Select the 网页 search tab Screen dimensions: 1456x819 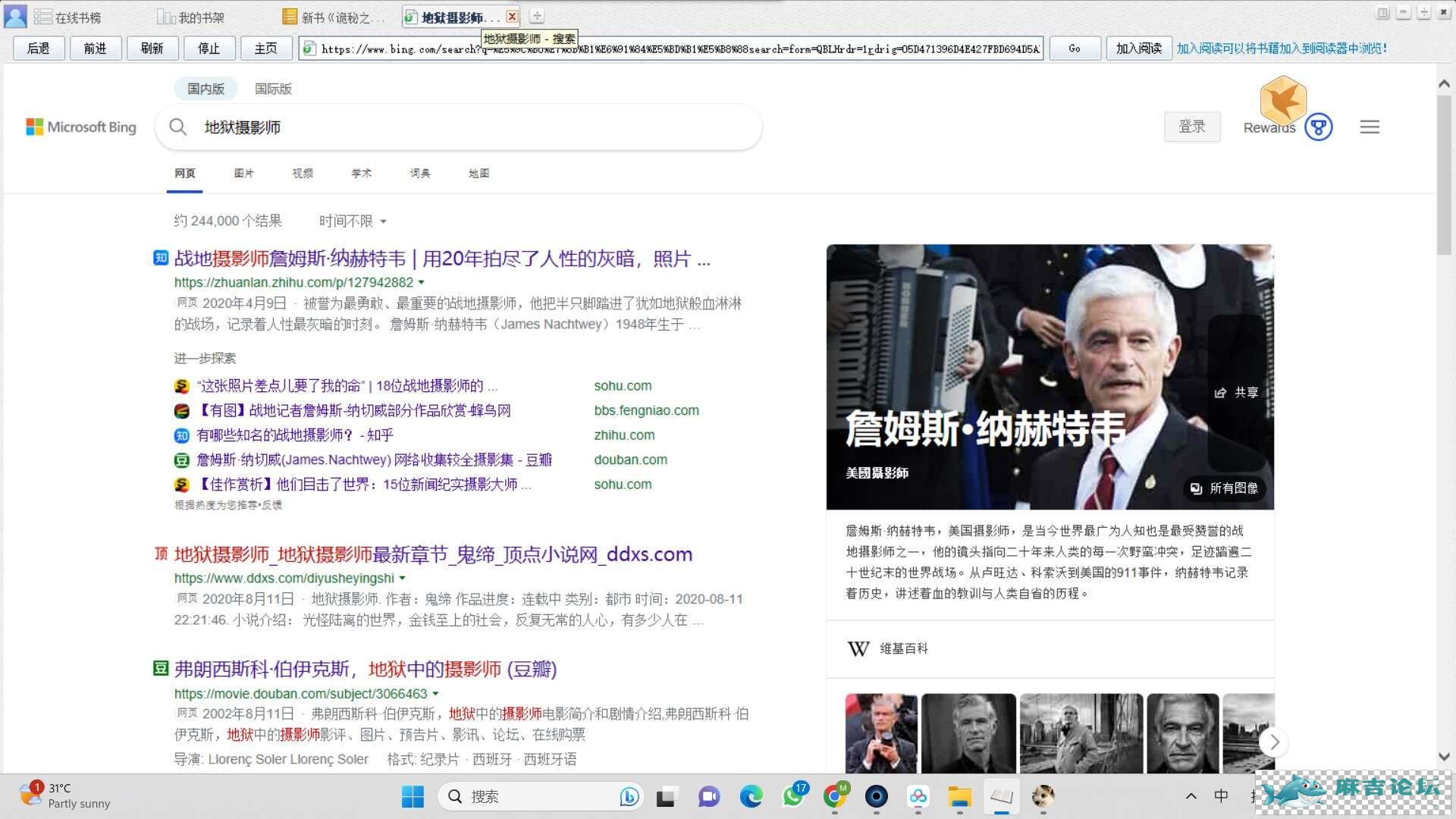pyautogui.click(x=184, y=173)
